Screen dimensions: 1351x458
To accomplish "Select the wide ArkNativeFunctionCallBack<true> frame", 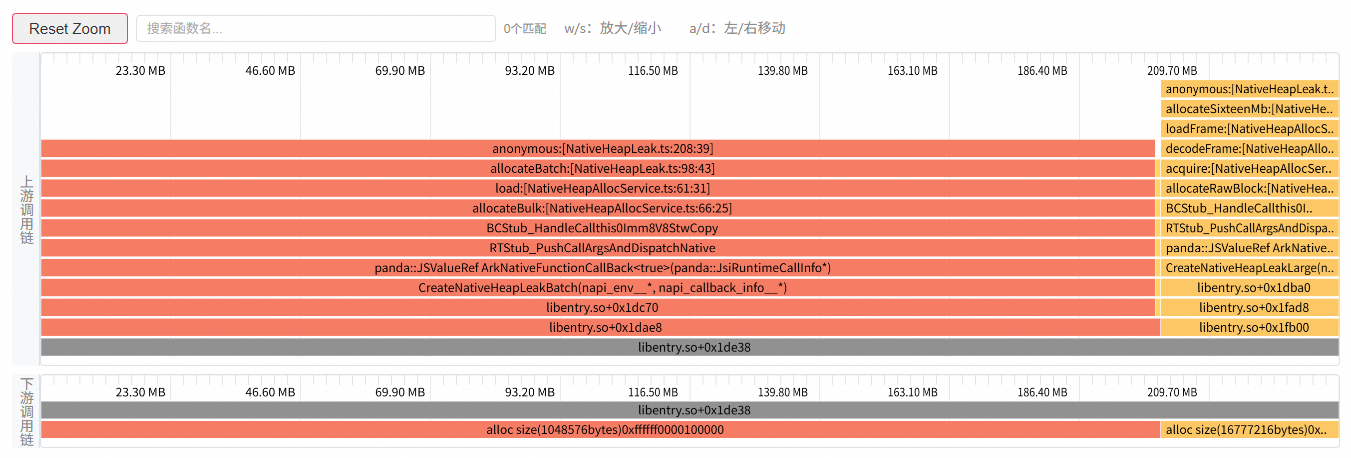I will [x=598, y=268].
